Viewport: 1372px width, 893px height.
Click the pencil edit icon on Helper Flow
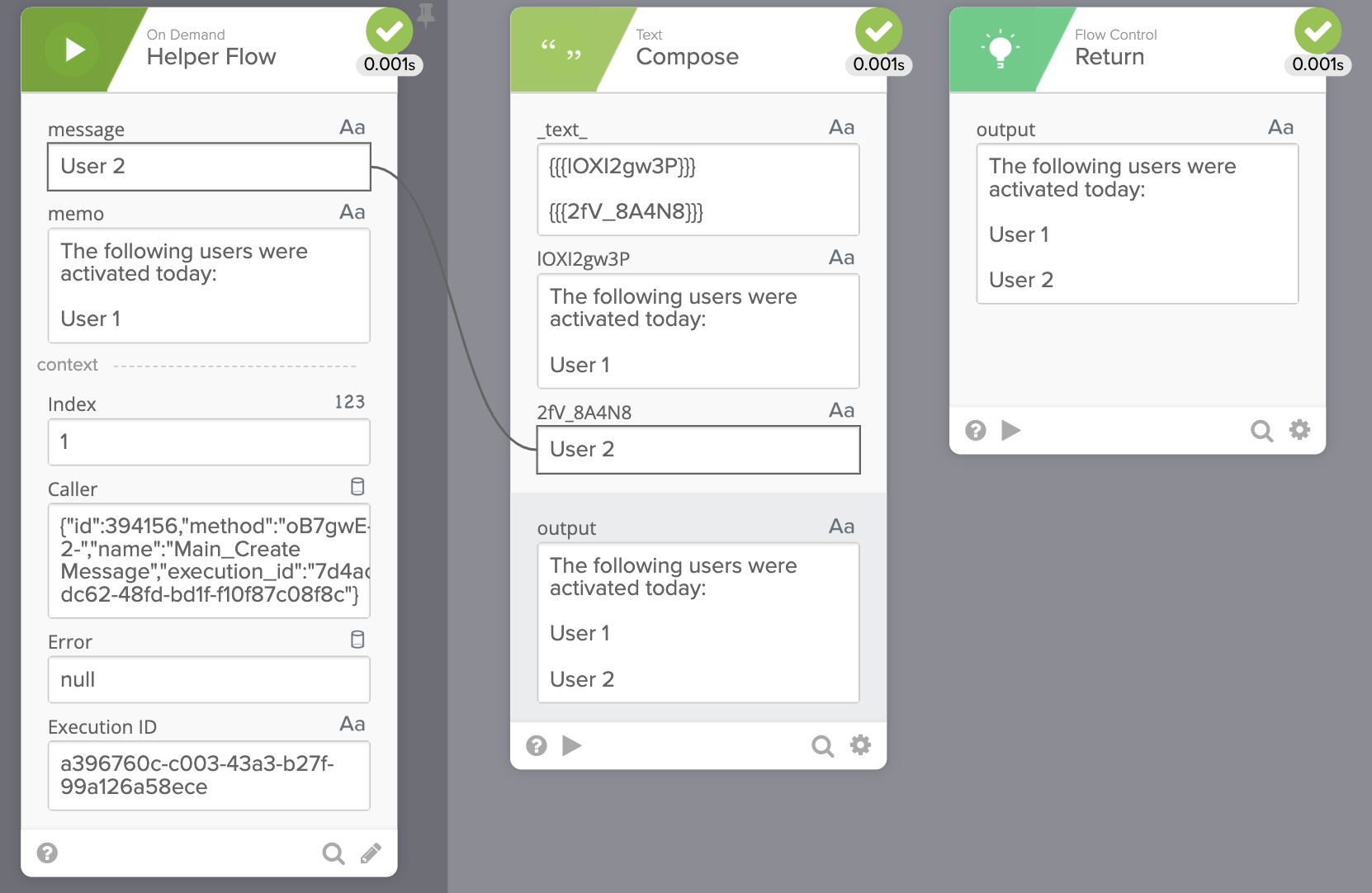[371, 853]
